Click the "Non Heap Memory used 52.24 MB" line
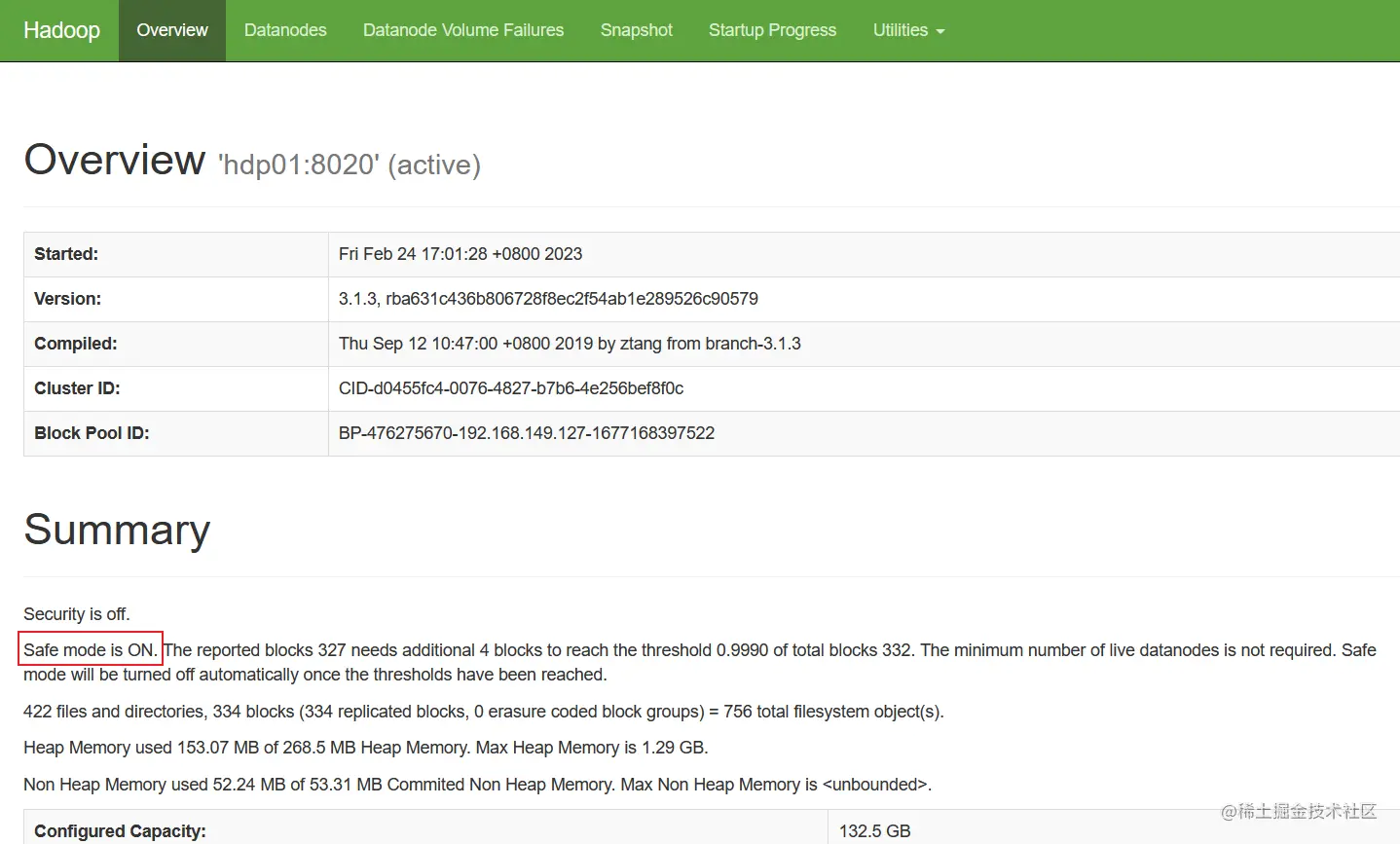The width and height of the screenshot is (1400, 844). pyautogui.click(x=477, y=785)
